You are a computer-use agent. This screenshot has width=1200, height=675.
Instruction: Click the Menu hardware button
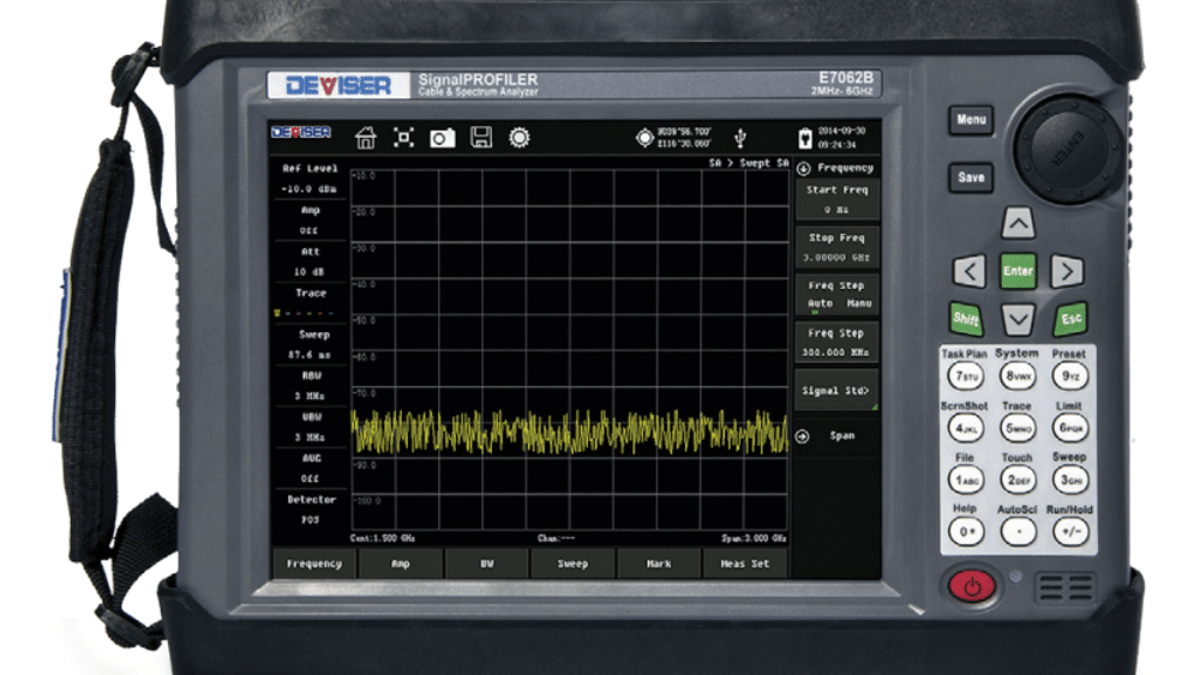point(970,120)
